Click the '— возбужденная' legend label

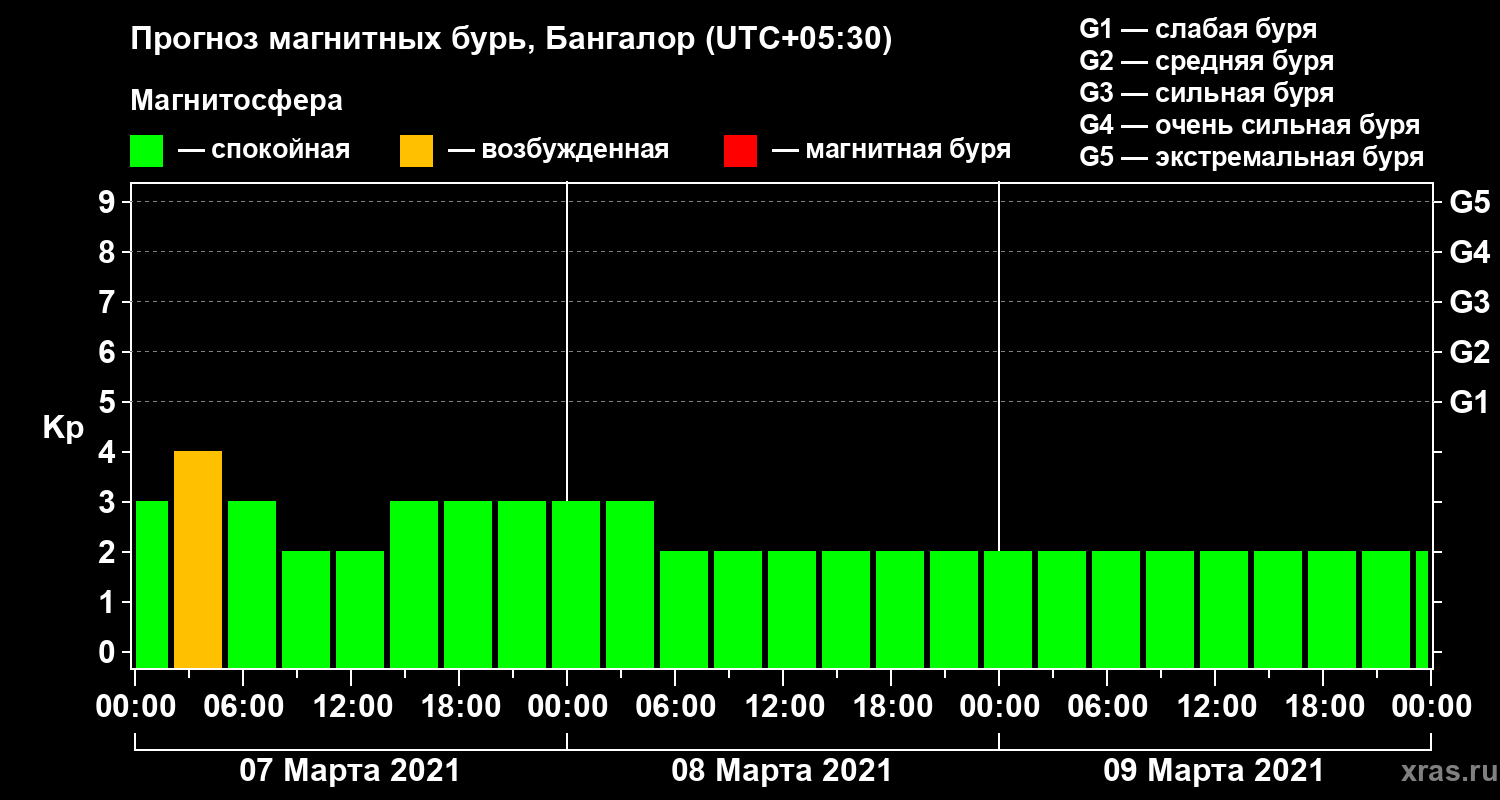pyautogui.click(x=558, y=151)
